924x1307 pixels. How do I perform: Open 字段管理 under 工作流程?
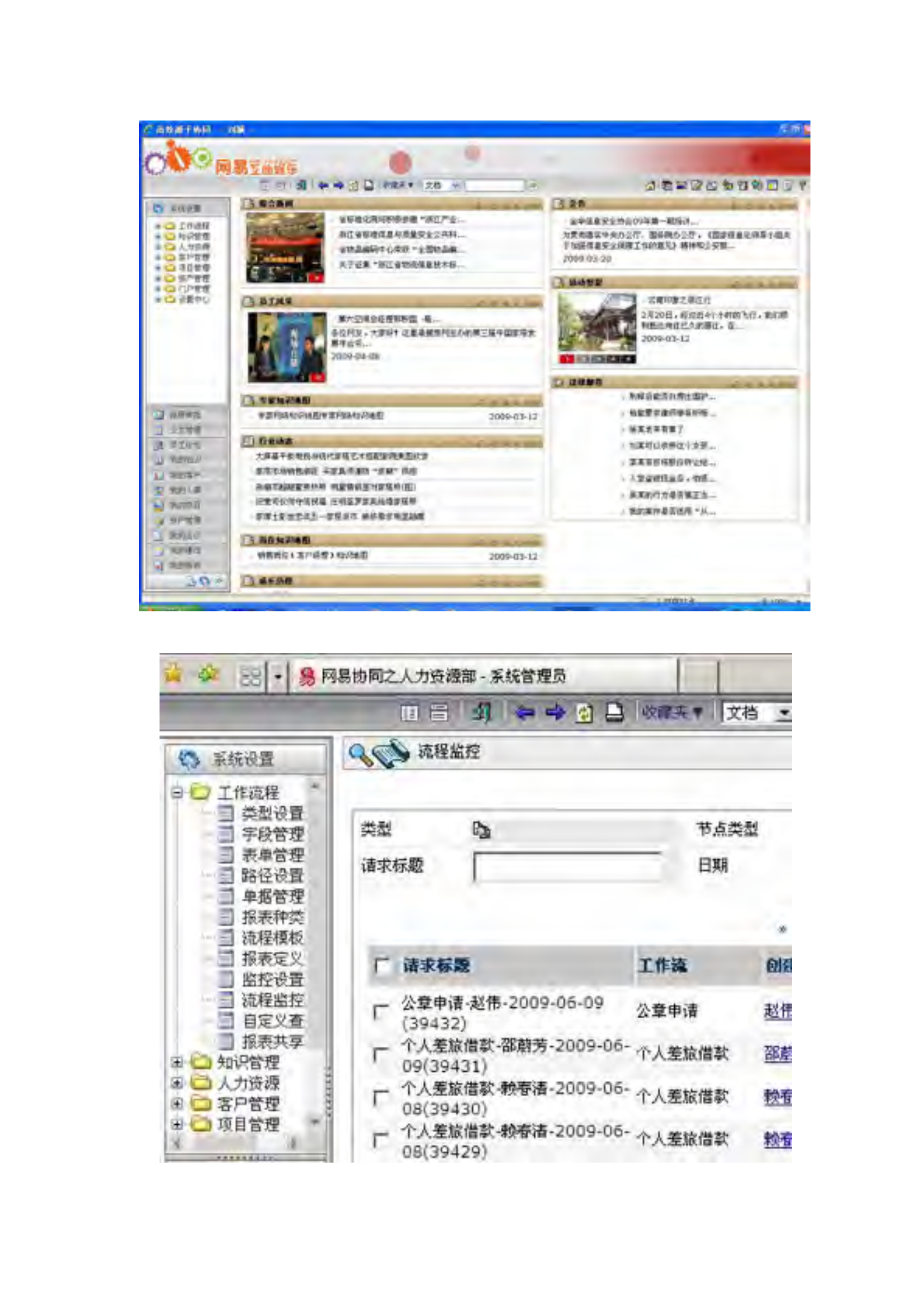coord(272,834)
